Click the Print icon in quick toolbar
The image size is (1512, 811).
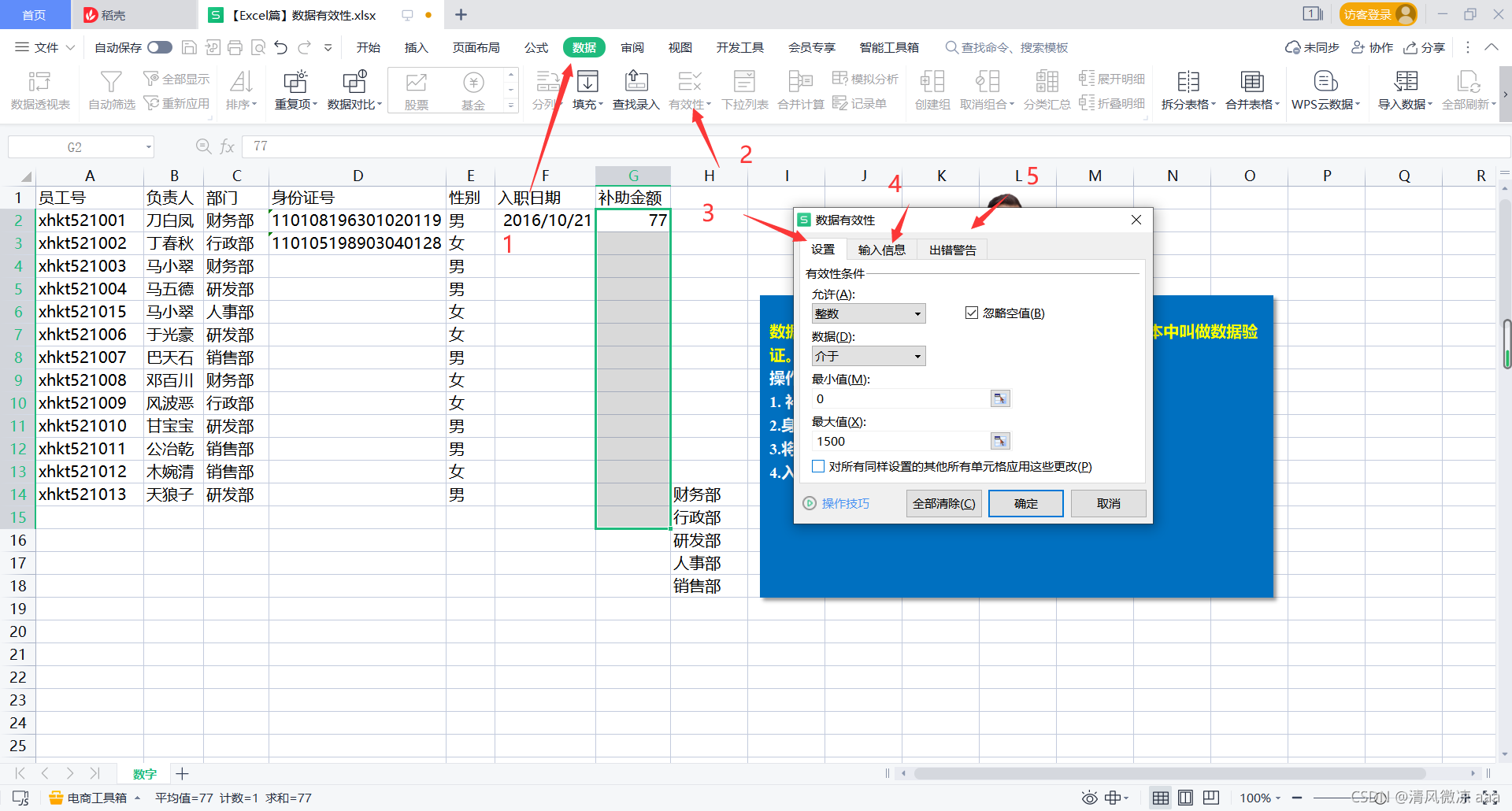point(235,47)
